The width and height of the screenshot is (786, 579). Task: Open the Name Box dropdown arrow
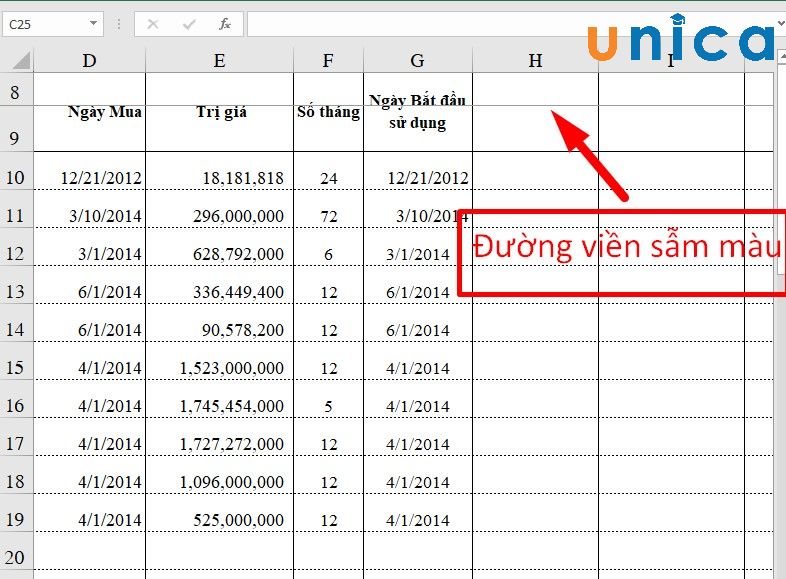coord(93,24)
